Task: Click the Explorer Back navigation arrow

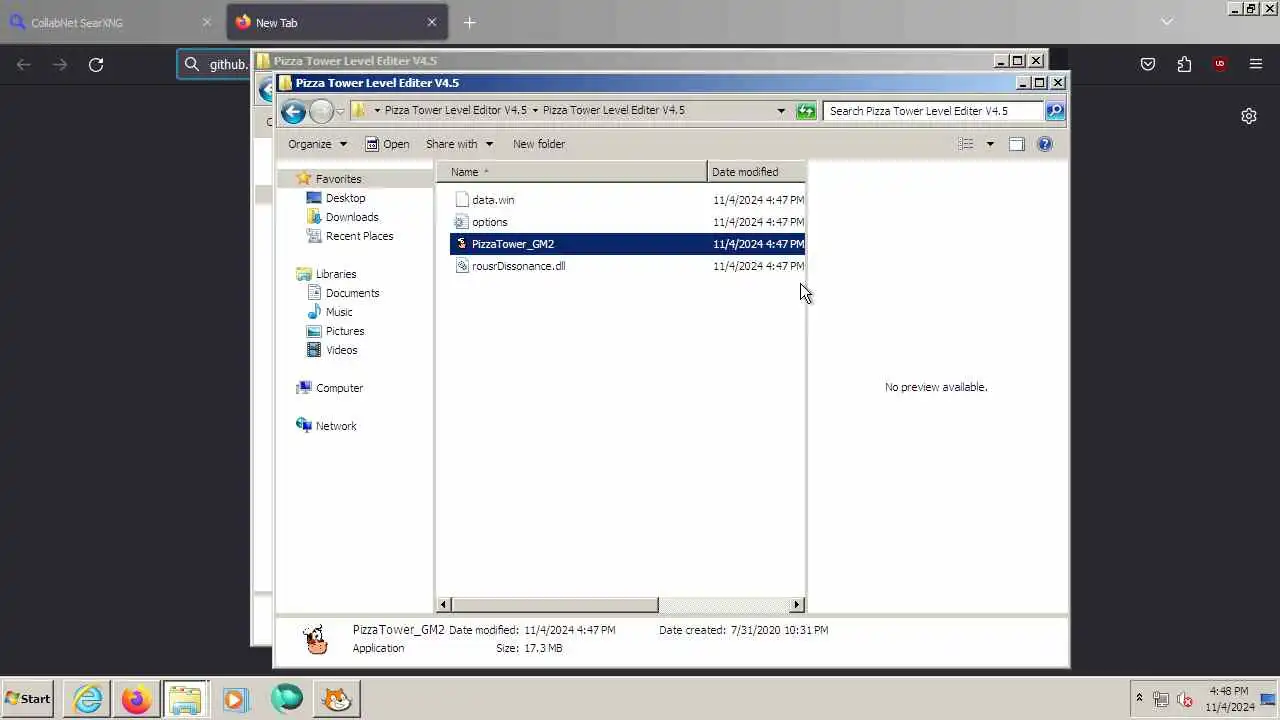Action: click(293, 111)
